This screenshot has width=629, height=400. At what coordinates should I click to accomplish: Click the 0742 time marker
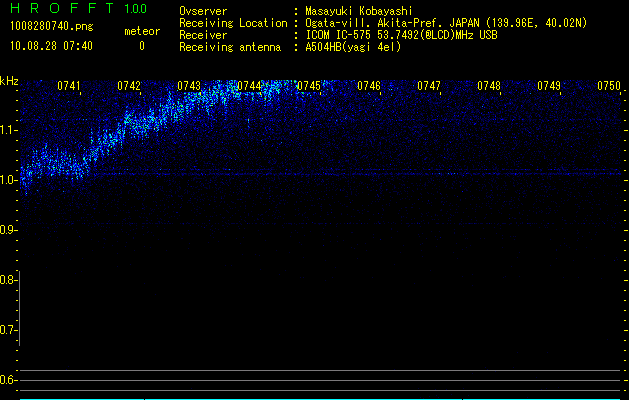[x=129, y=86]
